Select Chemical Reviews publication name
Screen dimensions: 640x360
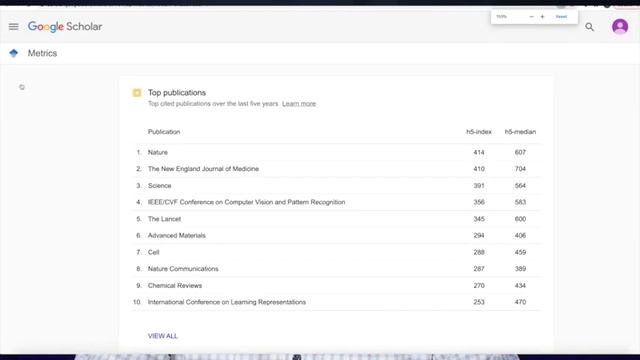pos(175,285)
